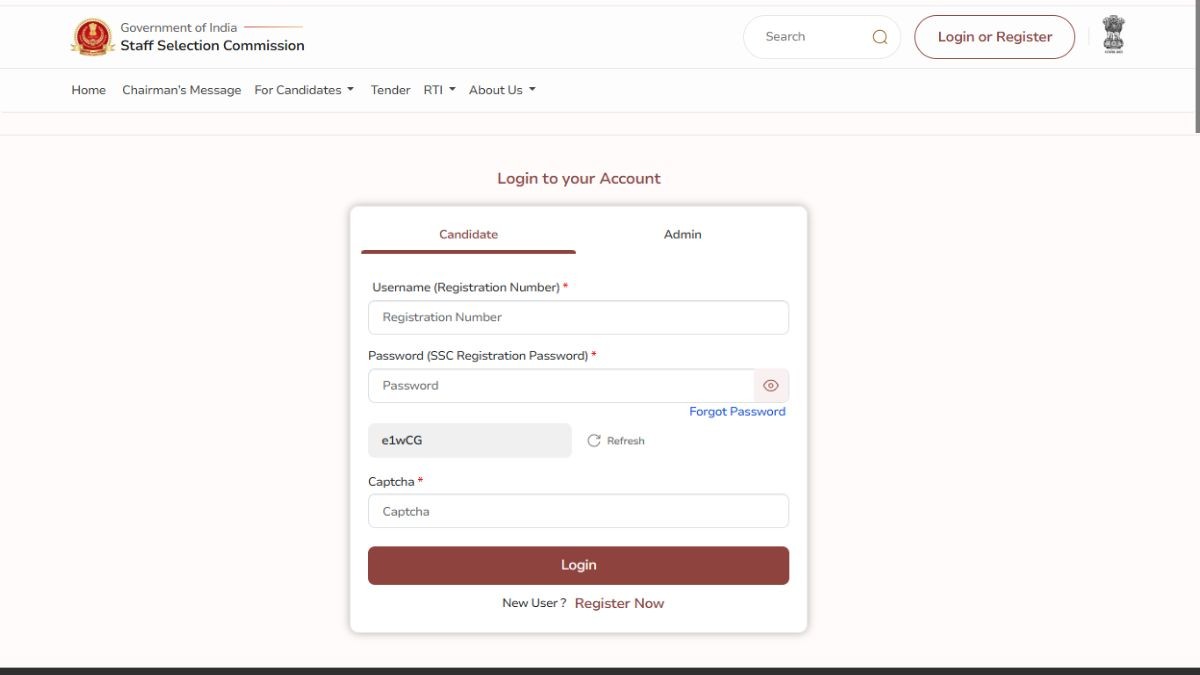Screen dimensions: 1200x675
Task: Click the Register Now link
Action: pyautogui.click(x=619, y=603)
